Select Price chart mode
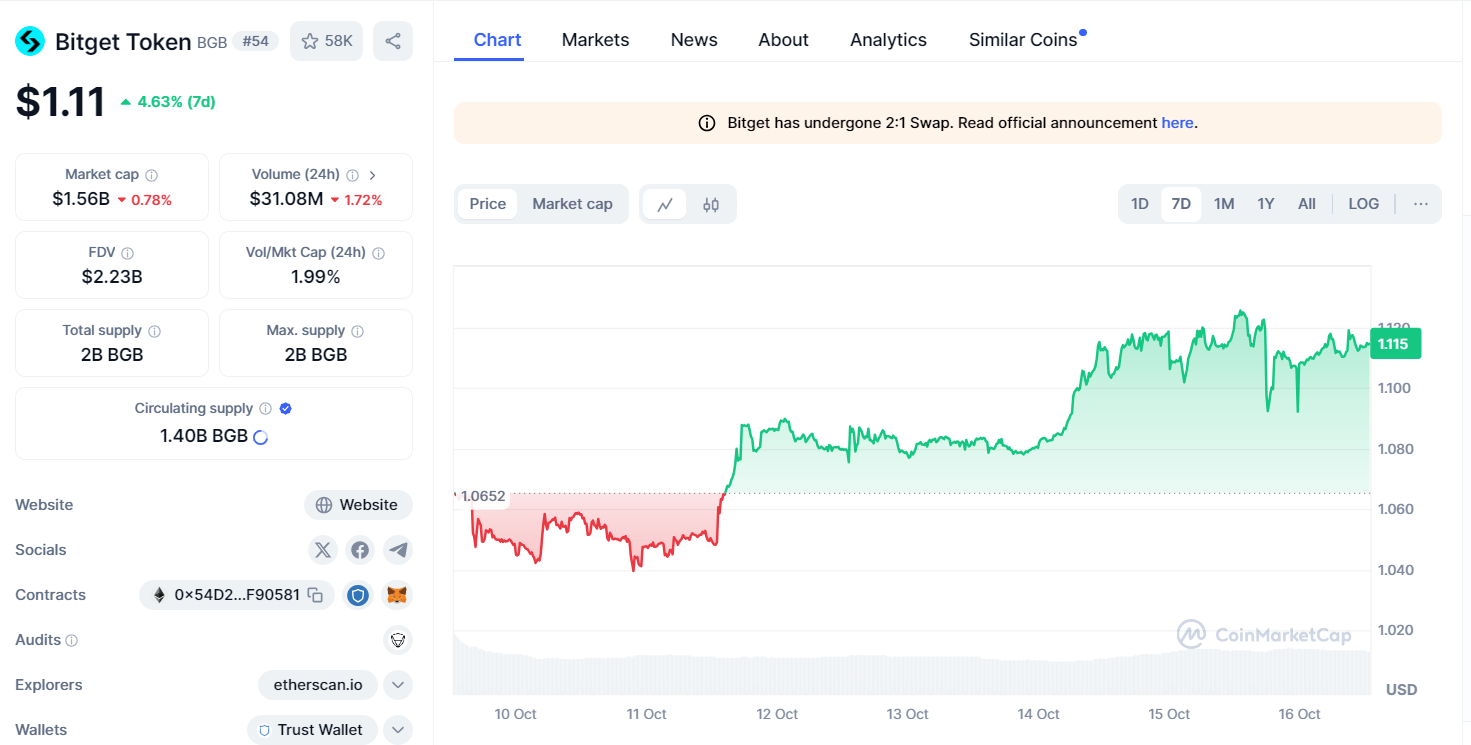 click(488, 204)
